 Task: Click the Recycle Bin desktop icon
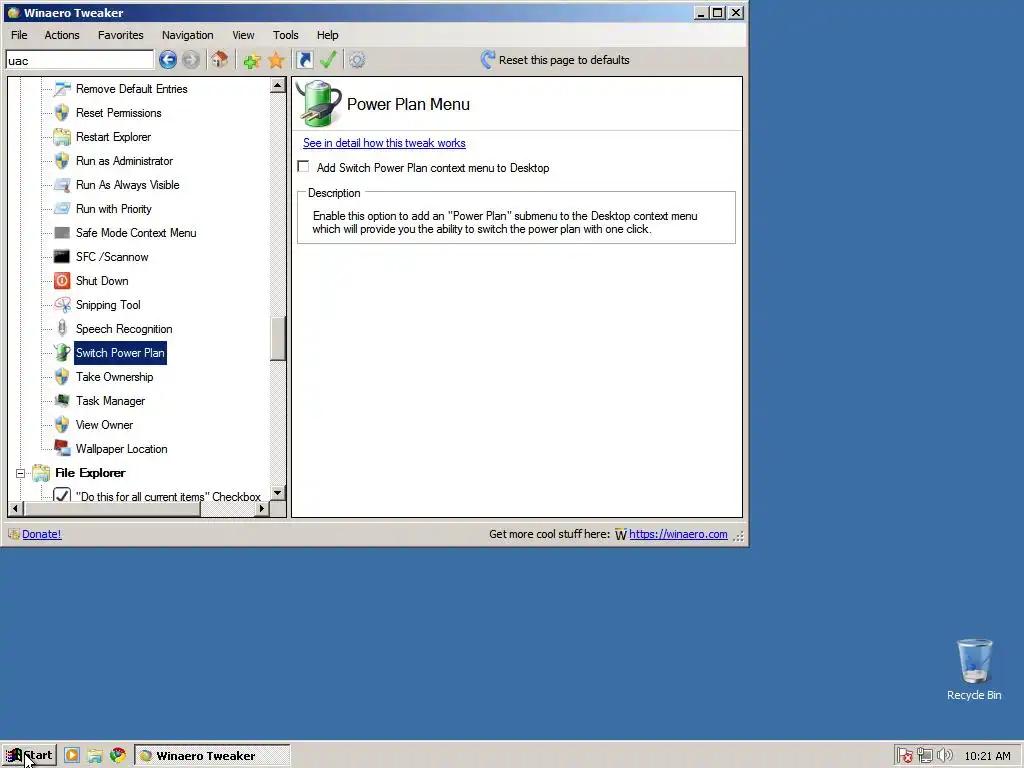tap(974, 670)
